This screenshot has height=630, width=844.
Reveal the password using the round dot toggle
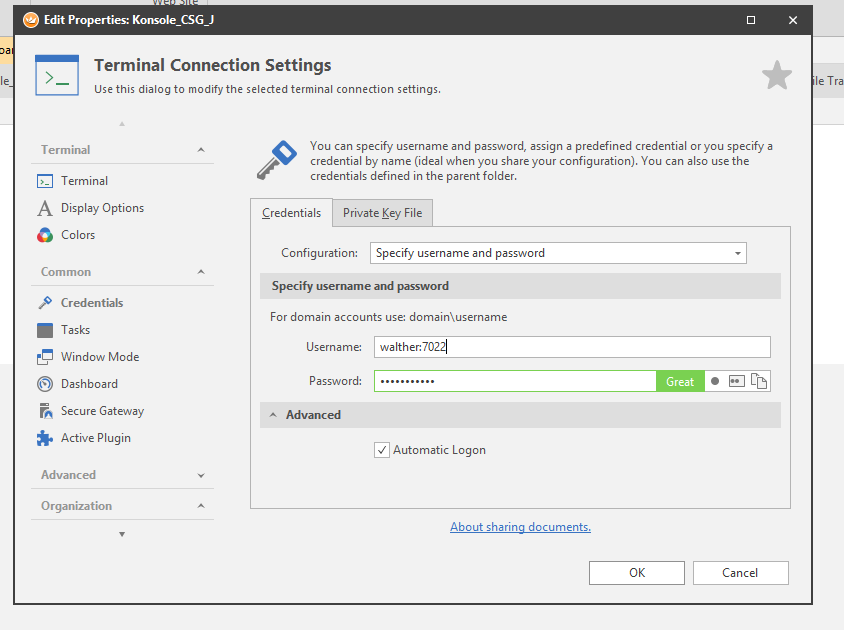pyautogui.click(x=715, y=381)
